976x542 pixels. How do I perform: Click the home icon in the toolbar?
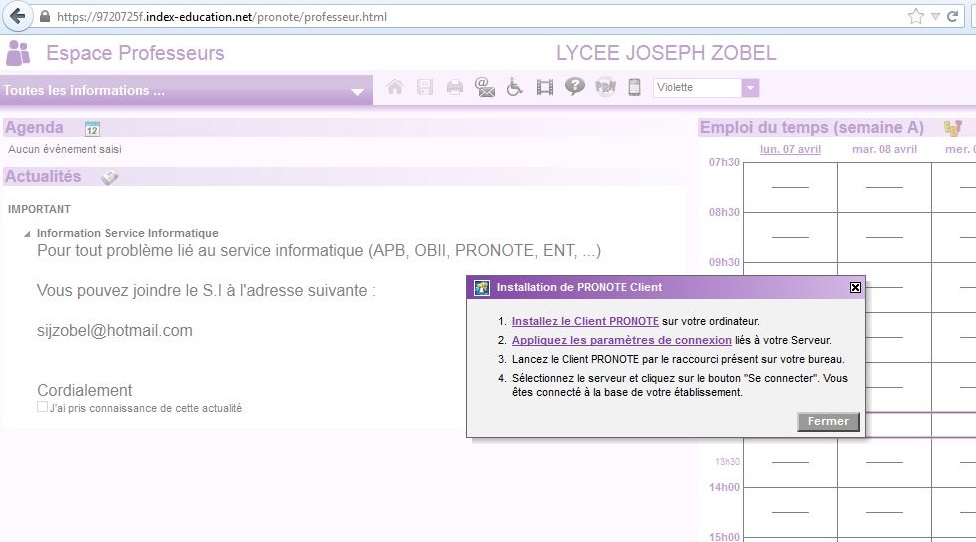(395, 88)
